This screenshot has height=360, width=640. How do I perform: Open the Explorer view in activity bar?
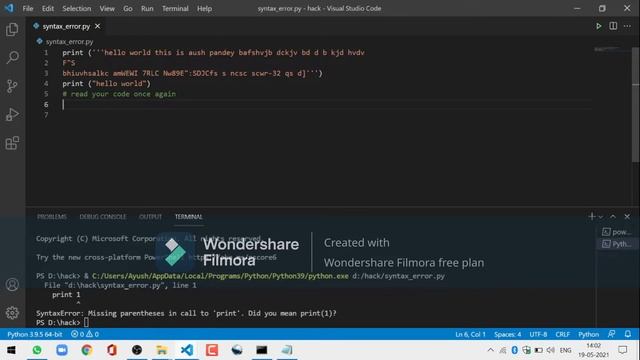click(x=12, y=29)
